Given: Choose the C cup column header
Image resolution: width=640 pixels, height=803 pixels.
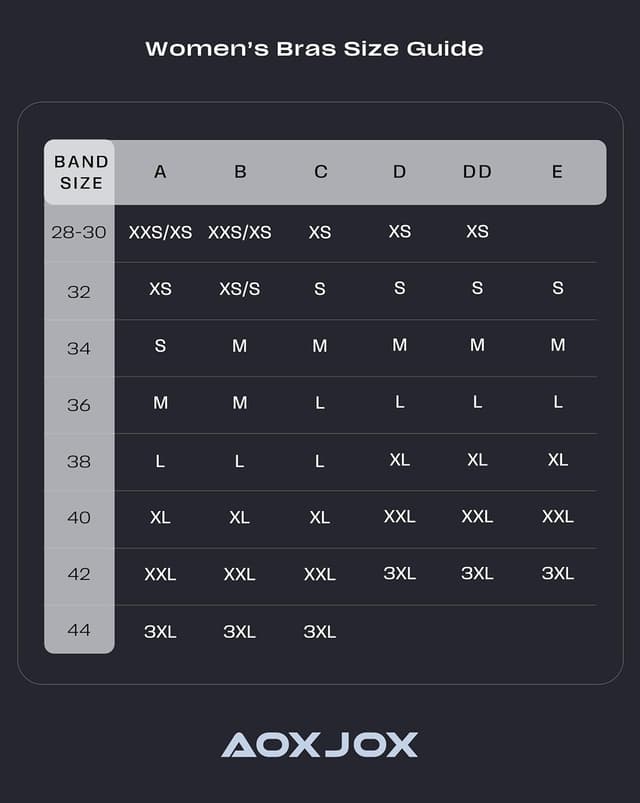Looking at the screenshot, I should point(320,172).
